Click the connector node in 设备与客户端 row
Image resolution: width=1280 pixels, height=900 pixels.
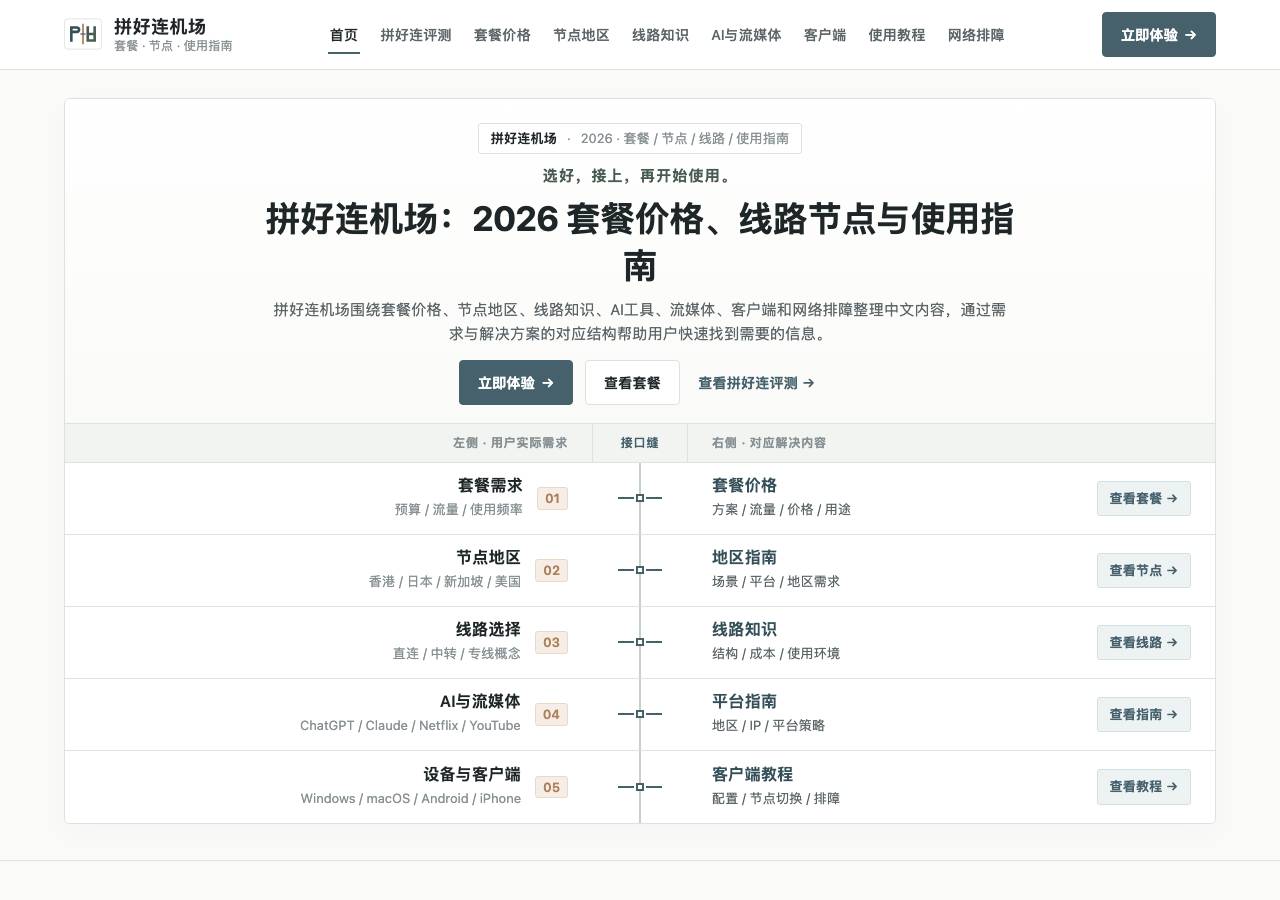point(640,787)
